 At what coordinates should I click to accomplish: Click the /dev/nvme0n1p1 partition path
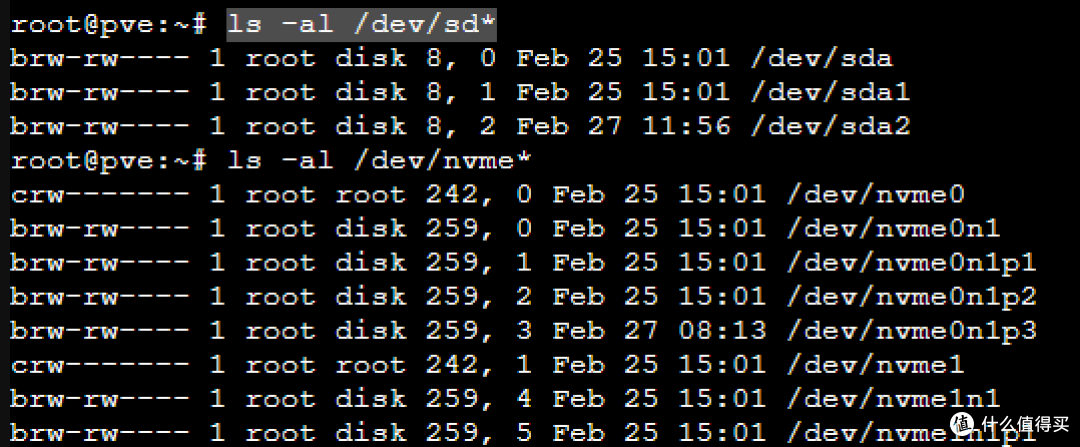pos(911,262)
